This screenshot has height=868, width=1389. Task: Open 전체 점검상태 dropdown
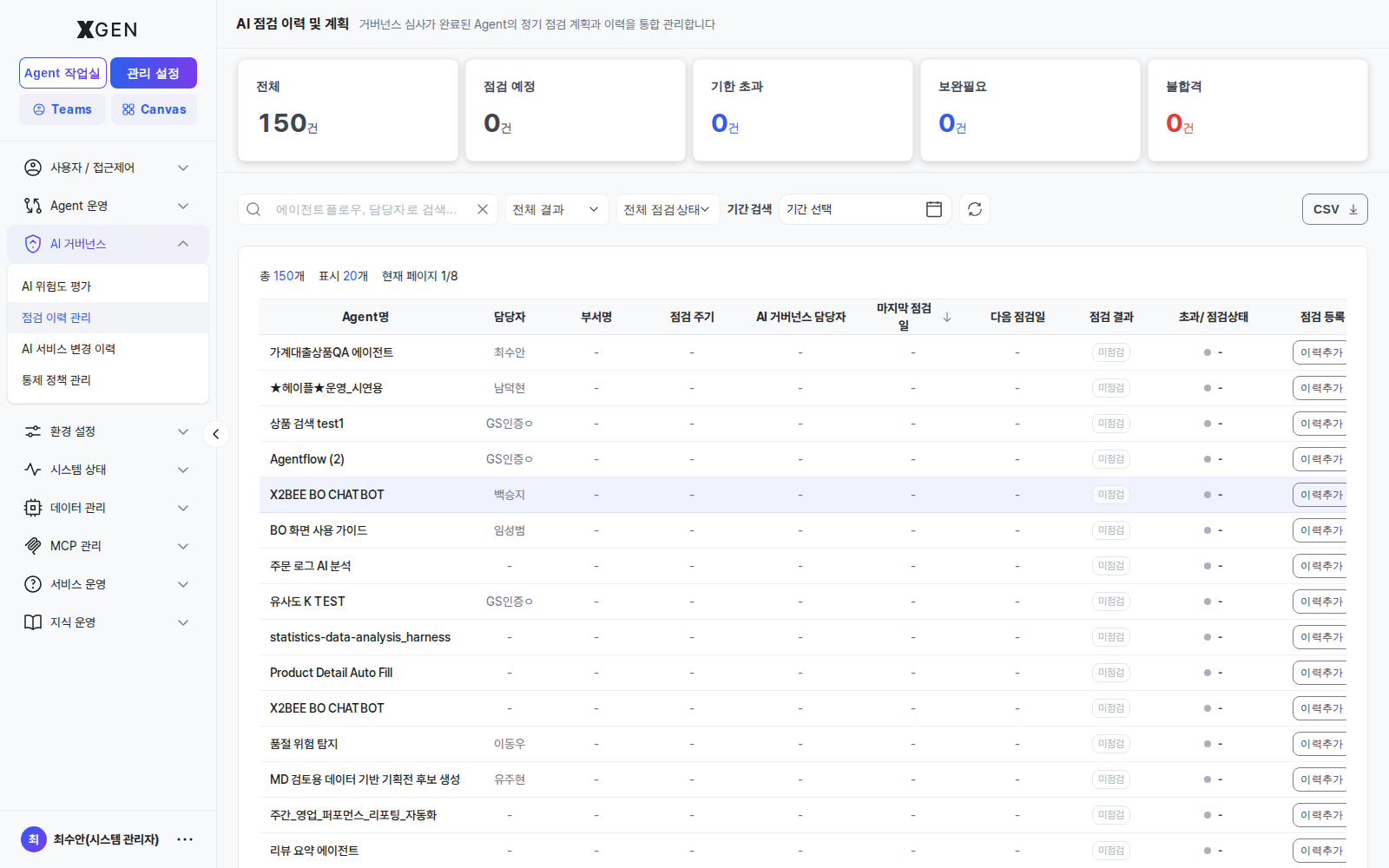pos(668,209)
